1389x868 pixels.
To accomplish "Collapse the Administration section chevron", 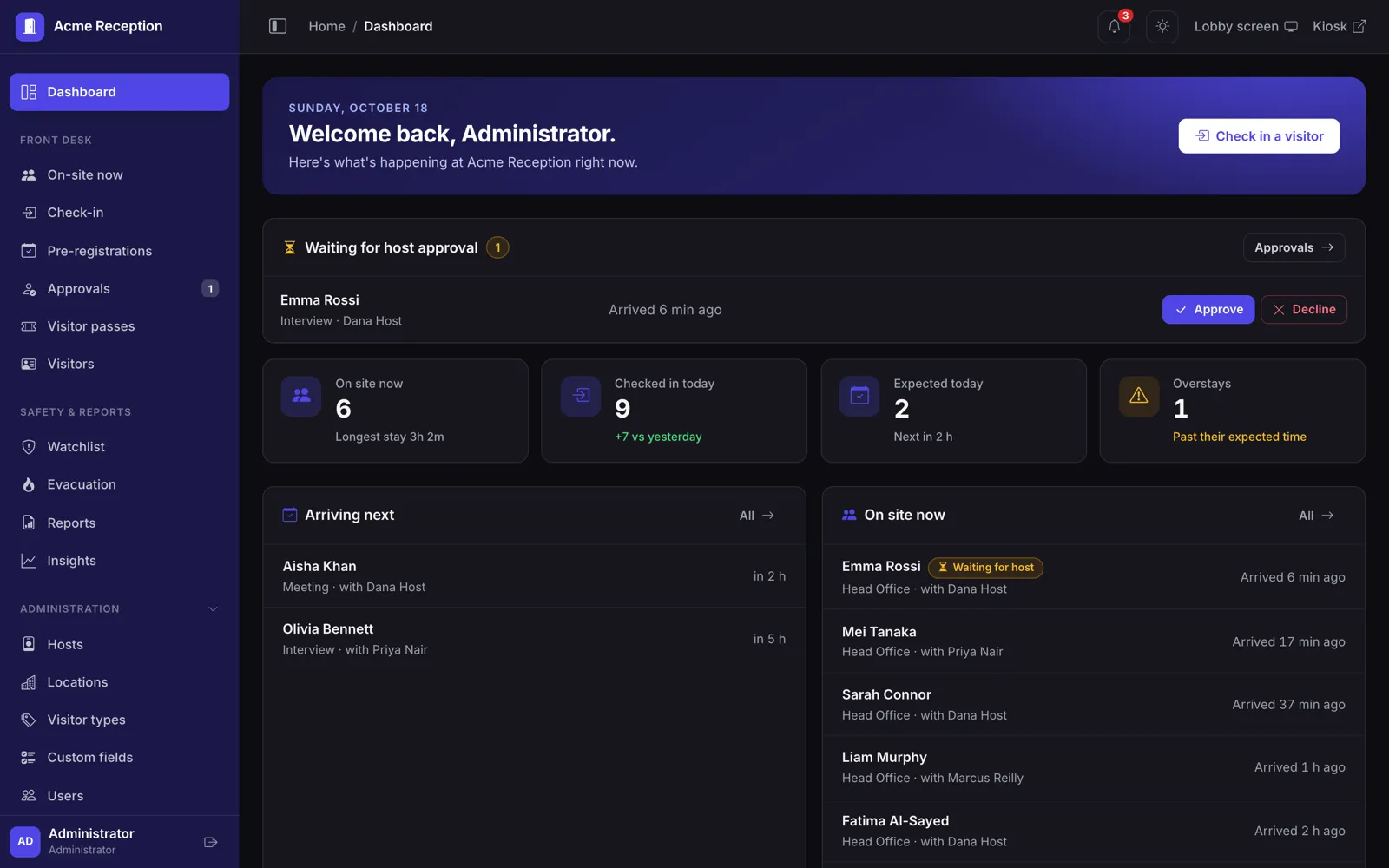I will click(214, 609).
